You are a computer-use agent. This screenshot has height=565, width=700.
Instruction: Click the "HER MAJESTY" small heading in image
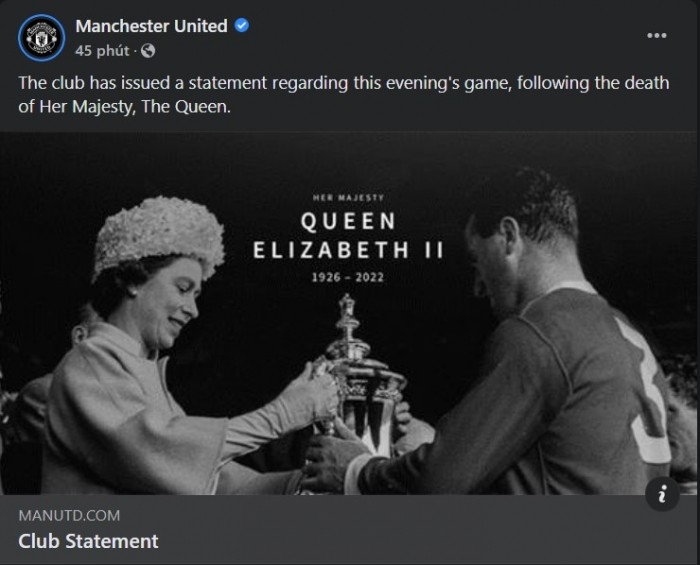point(349,197)
